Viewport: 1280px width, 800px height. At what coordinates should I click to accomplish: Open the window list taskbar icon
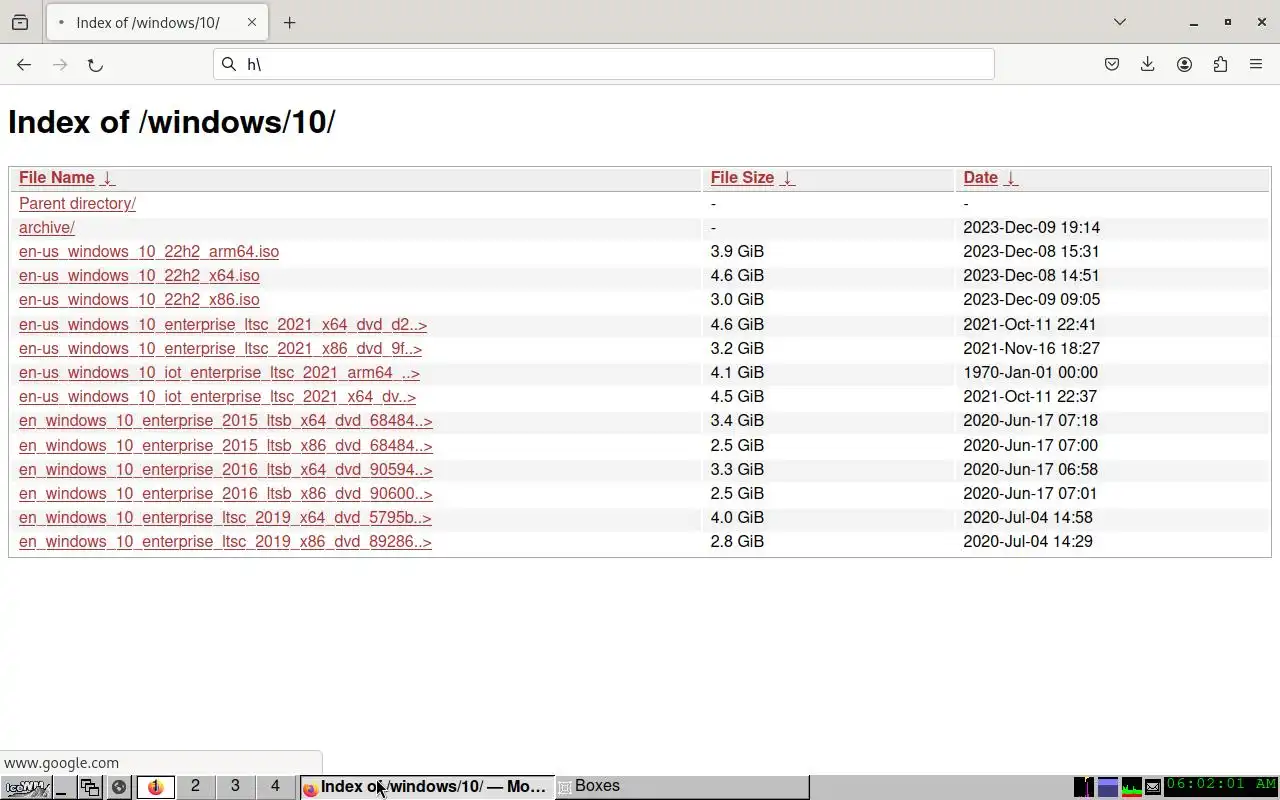pyautogui.click(x=90, y=787)
